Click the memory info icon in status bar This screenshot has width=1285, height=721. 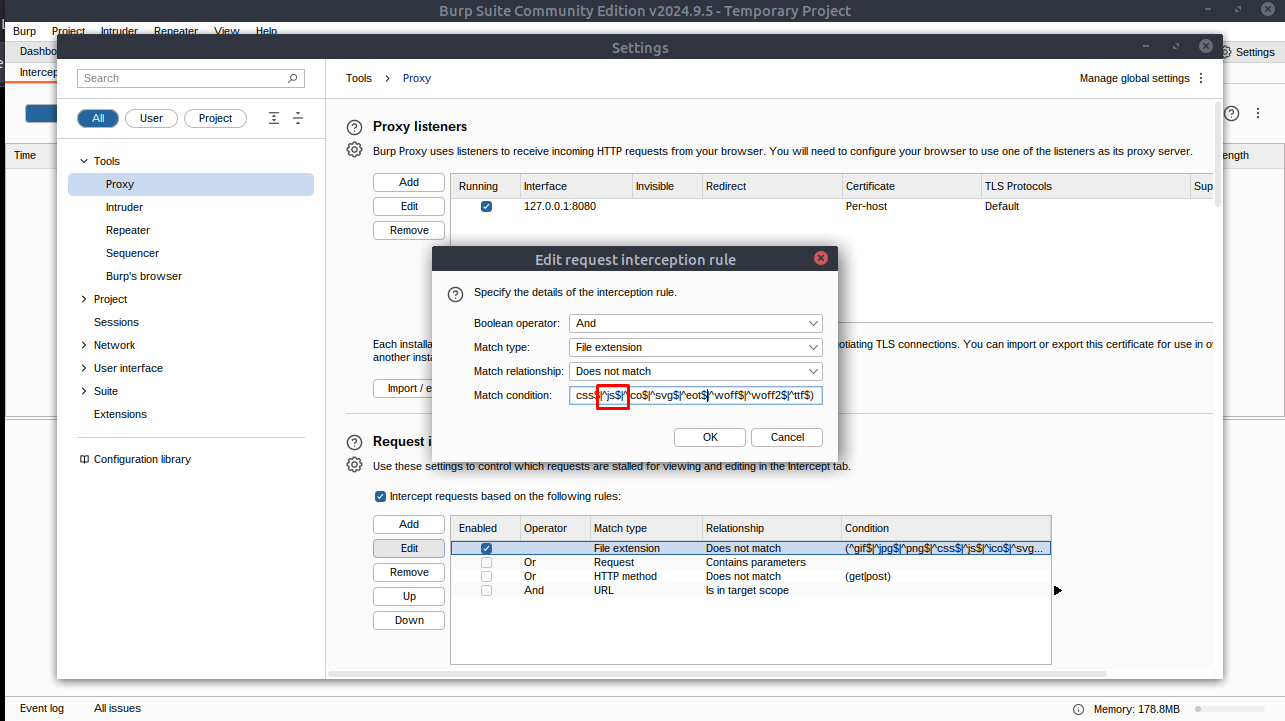pos(1078,709)
